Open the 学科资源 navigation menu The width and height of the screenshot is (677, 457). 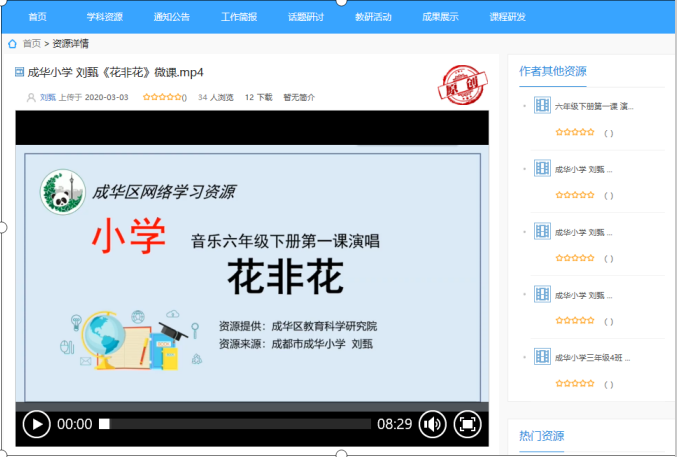click(104, 17)
